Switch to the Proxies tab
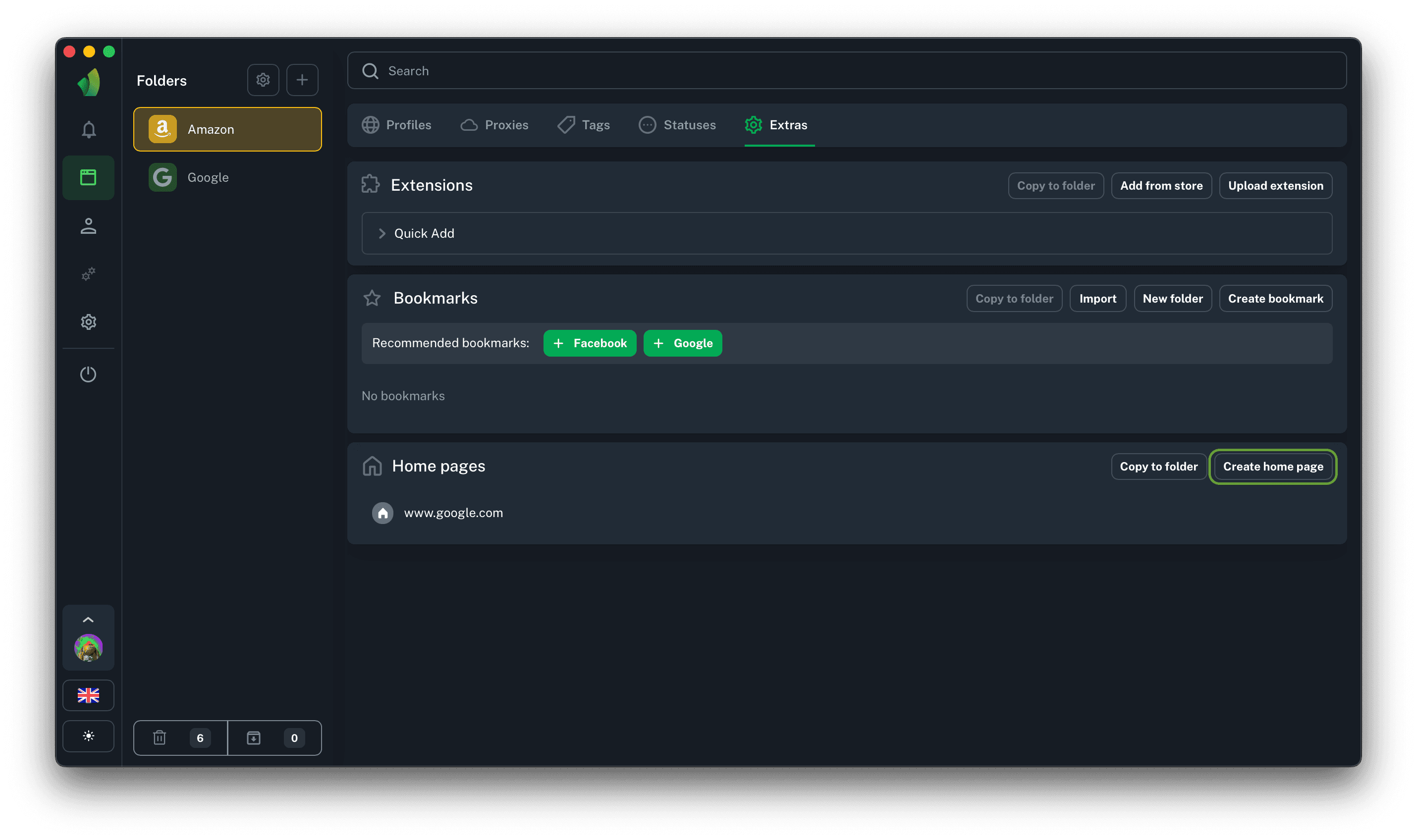Screen dimensions: 1417x840 coord(494,125)
